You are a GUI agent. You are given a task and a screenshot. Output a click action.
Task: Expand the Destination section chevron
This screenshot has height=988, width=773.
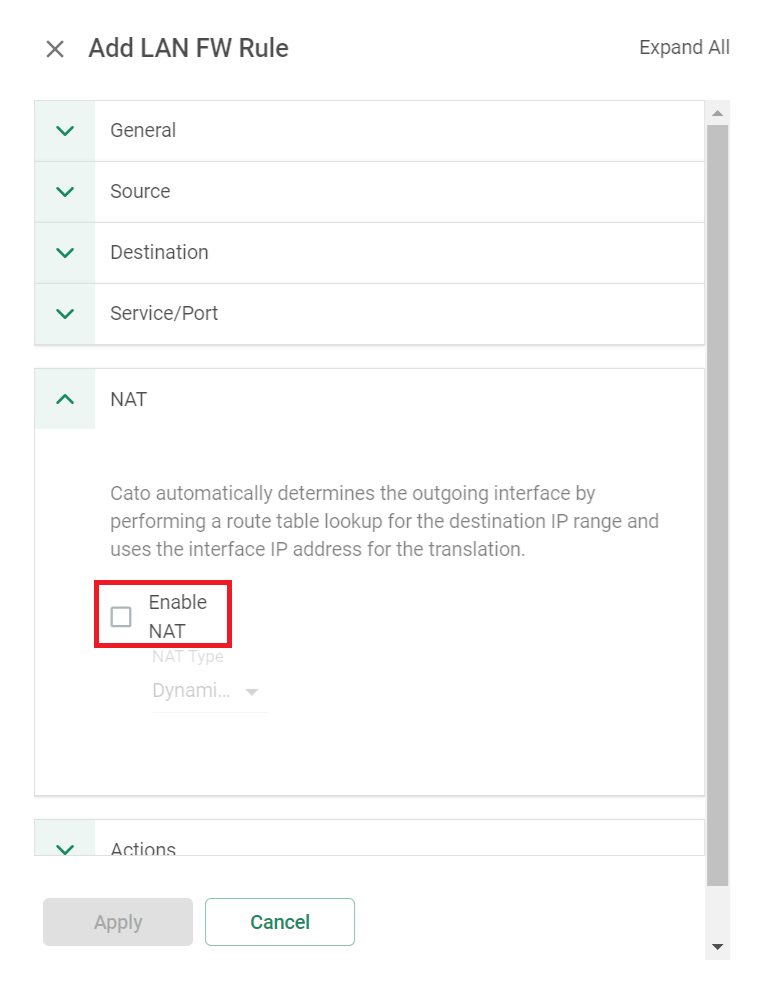tap(65, 253)
